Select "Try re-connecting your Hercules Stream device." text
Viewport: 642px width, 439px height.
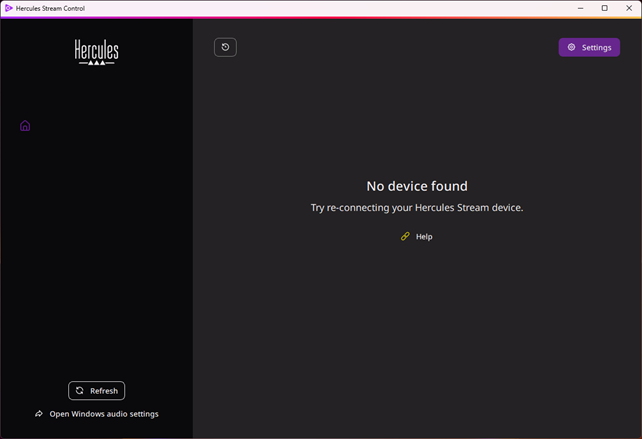pyautogui.click(x=417, y=208)
